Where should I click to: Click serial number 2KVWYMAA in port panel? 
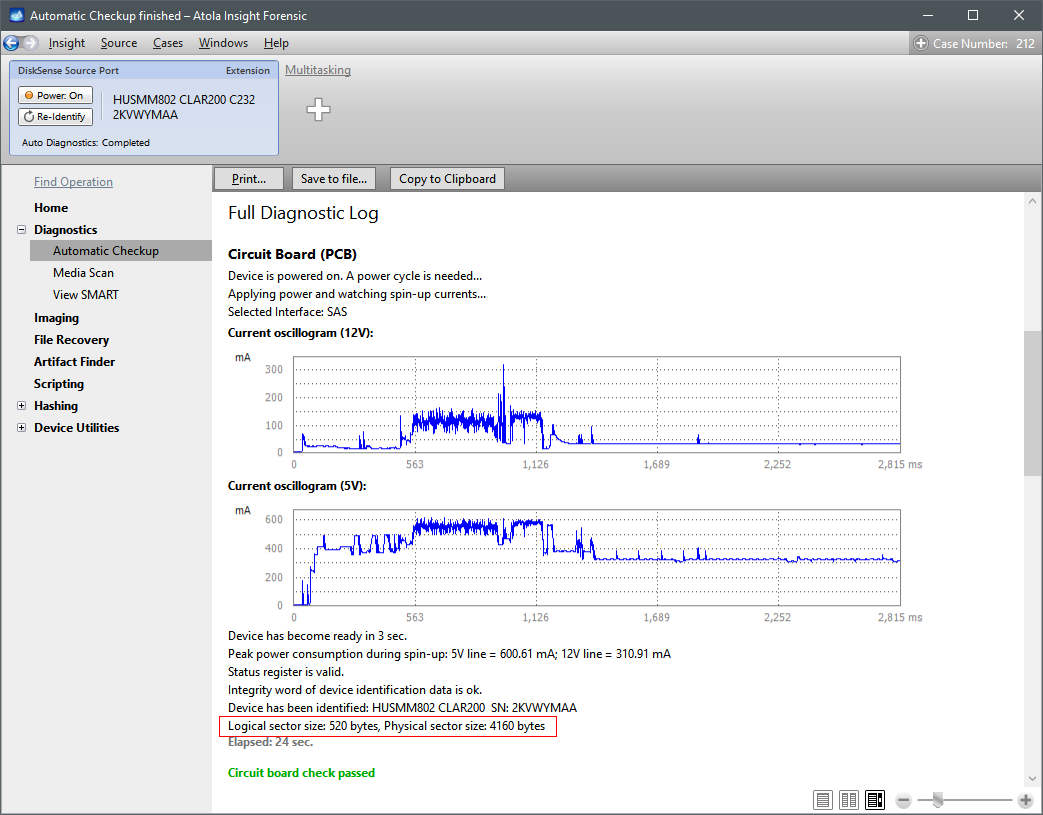pos(145,114)
